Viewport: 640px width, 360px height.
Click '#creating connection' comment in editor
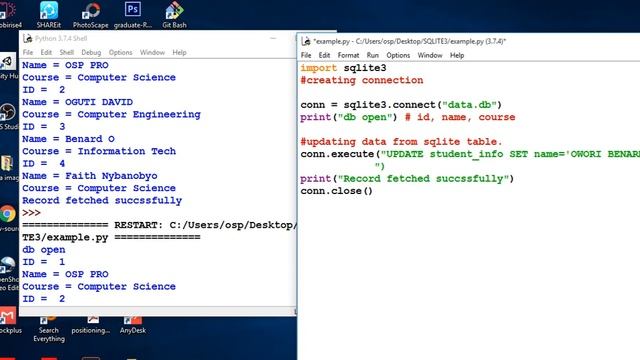tap(362, 80)
